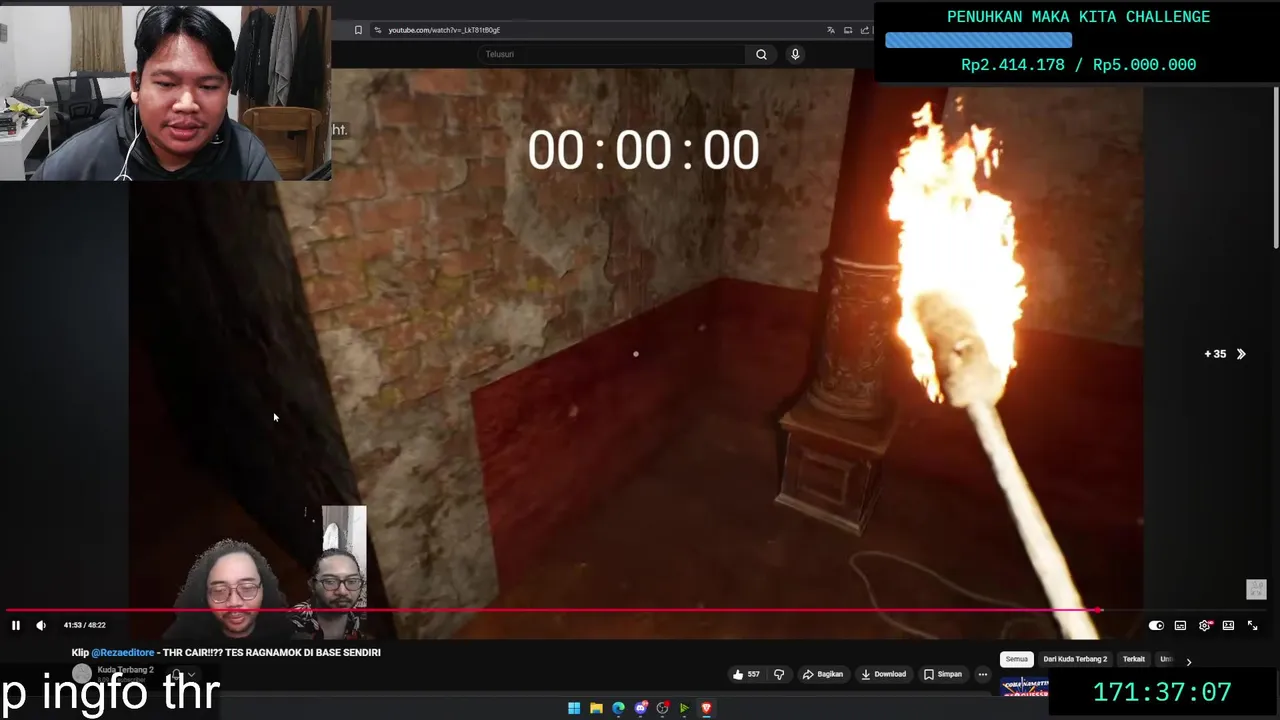Viewport: 1280px width, 720px height.
Task: Select the Dari Kuda Terbang 2 chip
Action: [1075, 659]
